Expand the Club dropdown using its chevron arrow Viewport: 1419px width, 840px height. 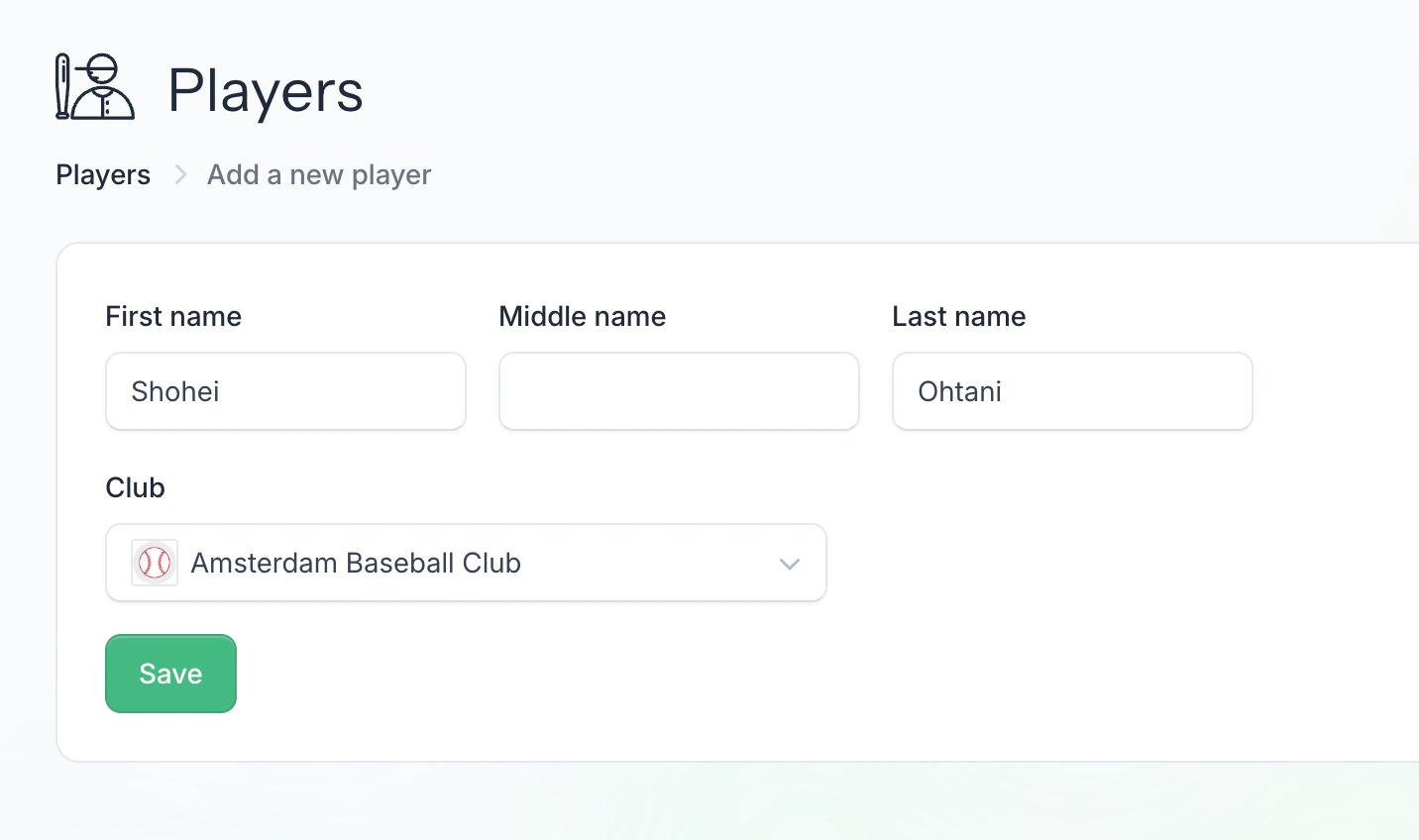(x=789, y=564)
